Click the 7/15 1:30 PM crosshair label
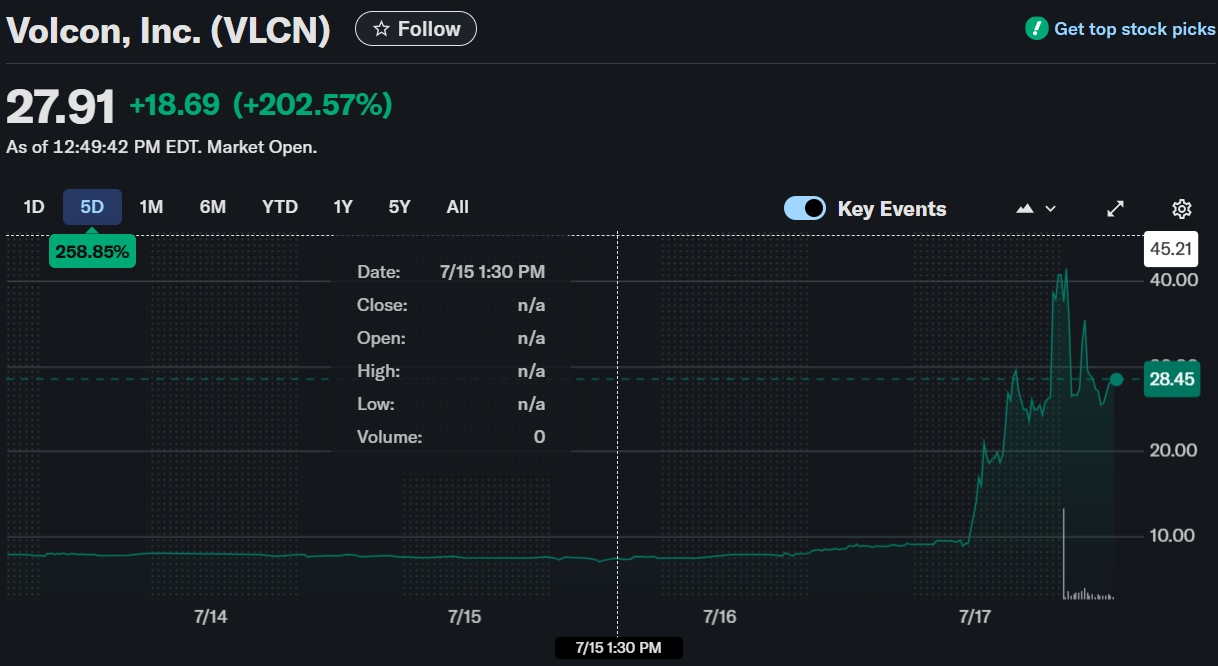 619,648
